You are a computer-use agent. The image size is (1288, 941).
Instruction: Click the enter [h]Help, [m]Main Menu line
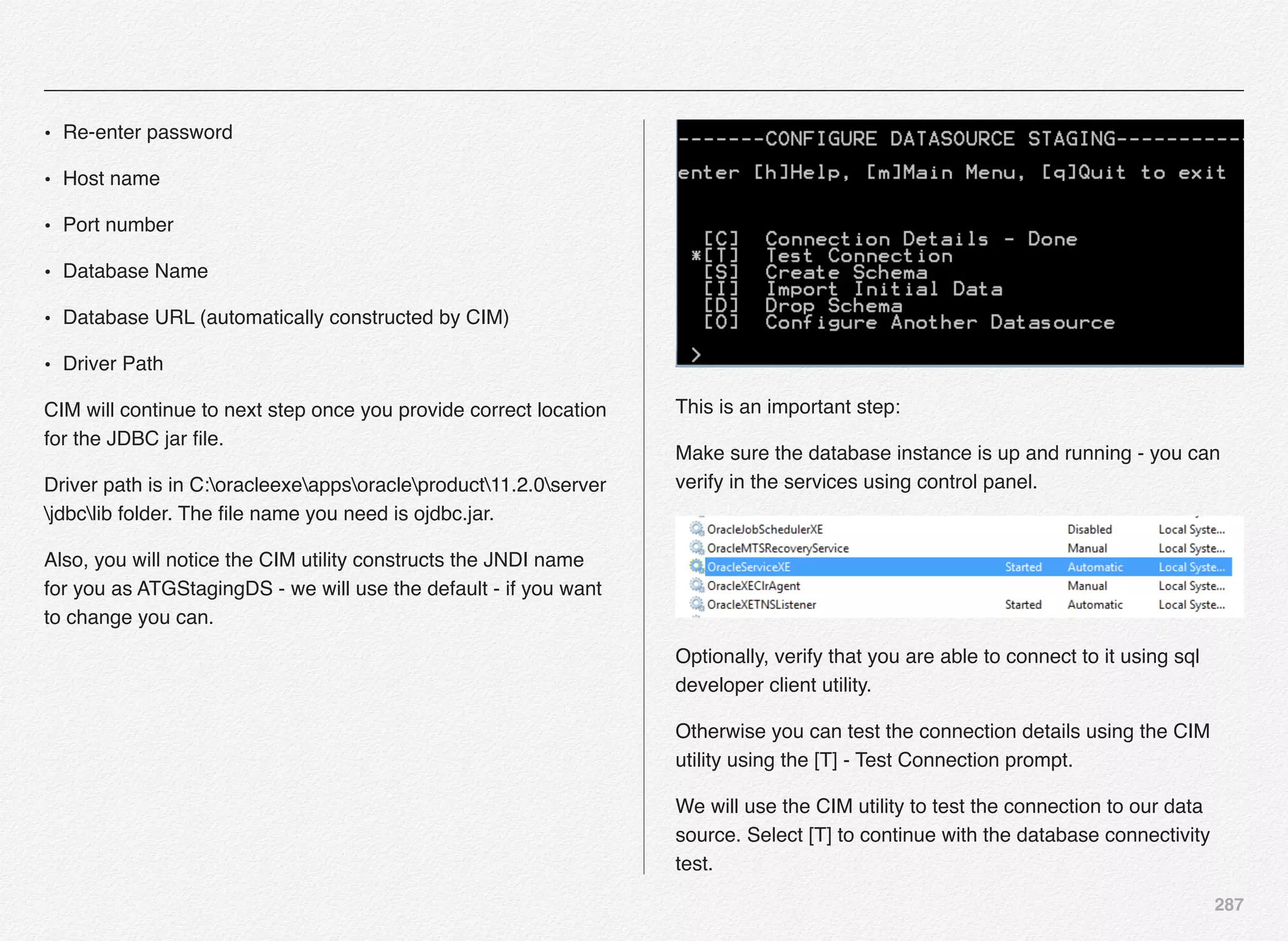pyautogui.click(x=952, y=172)
